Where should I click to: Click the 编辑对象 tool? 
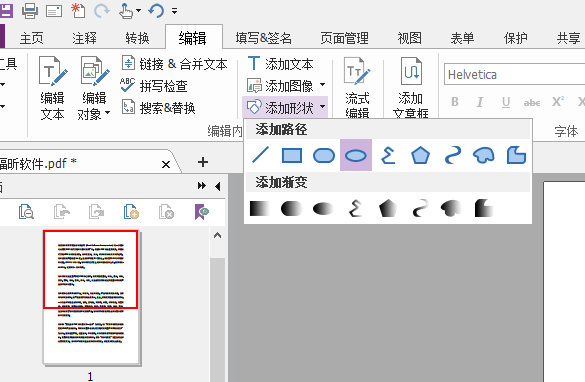[x=94, y=89]
